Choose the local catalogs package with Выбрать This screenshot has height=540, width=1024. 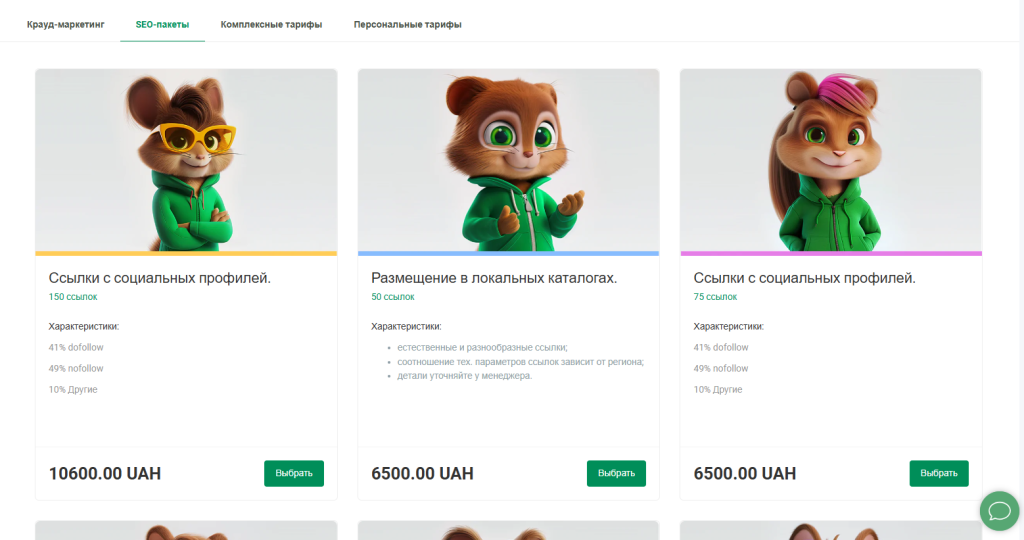point(616,473)
